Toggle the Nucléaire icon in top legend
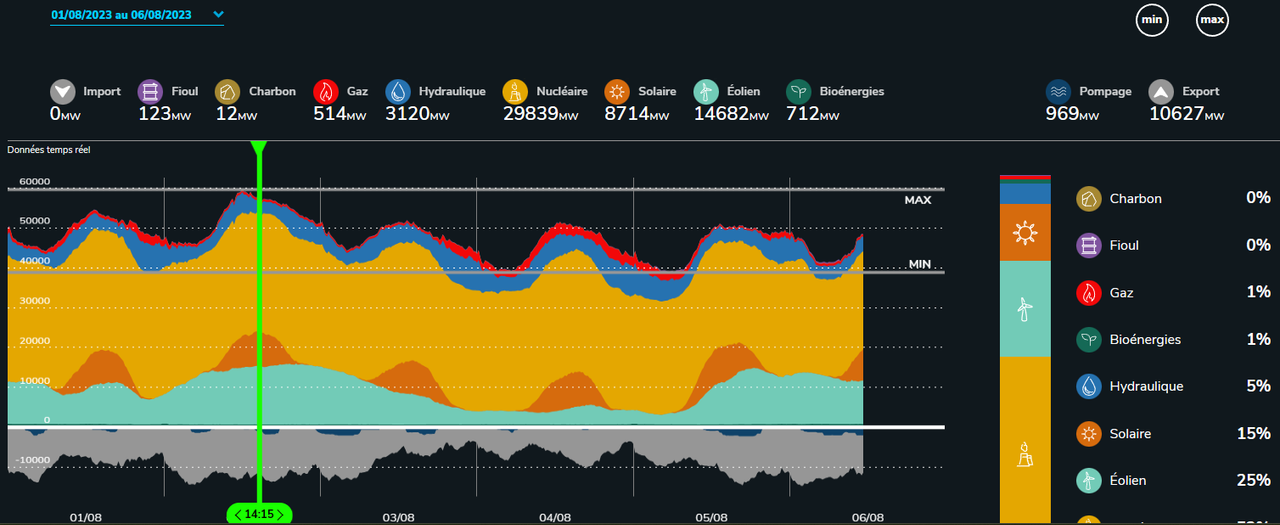 point(516,92)
